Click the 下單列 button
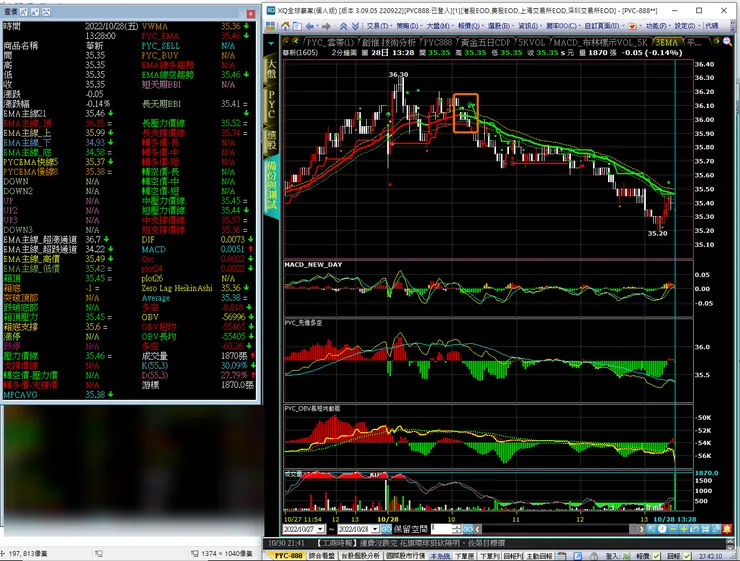Viewport: 740px width, 561px height. (489, 556)
